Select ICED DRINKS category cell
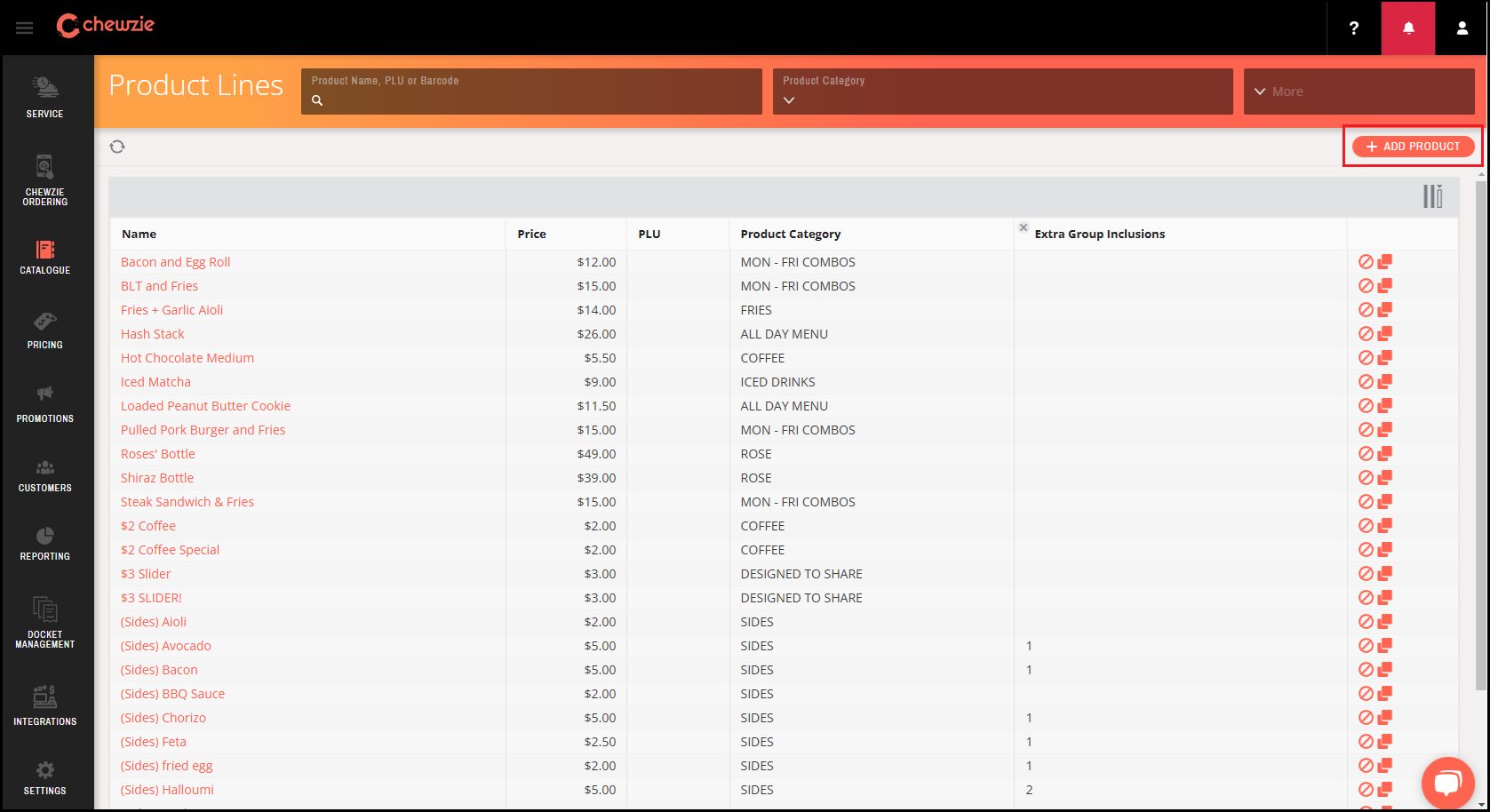The width and height of the screenshot is (1490, 812). click(x=872, y=382)
